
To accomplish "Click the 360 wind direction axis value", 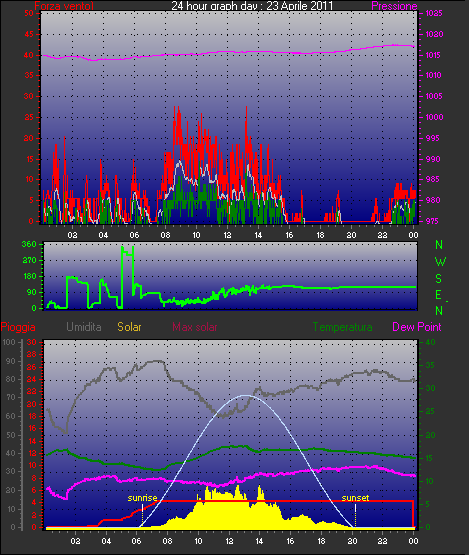I will click(x=29, y=244).
